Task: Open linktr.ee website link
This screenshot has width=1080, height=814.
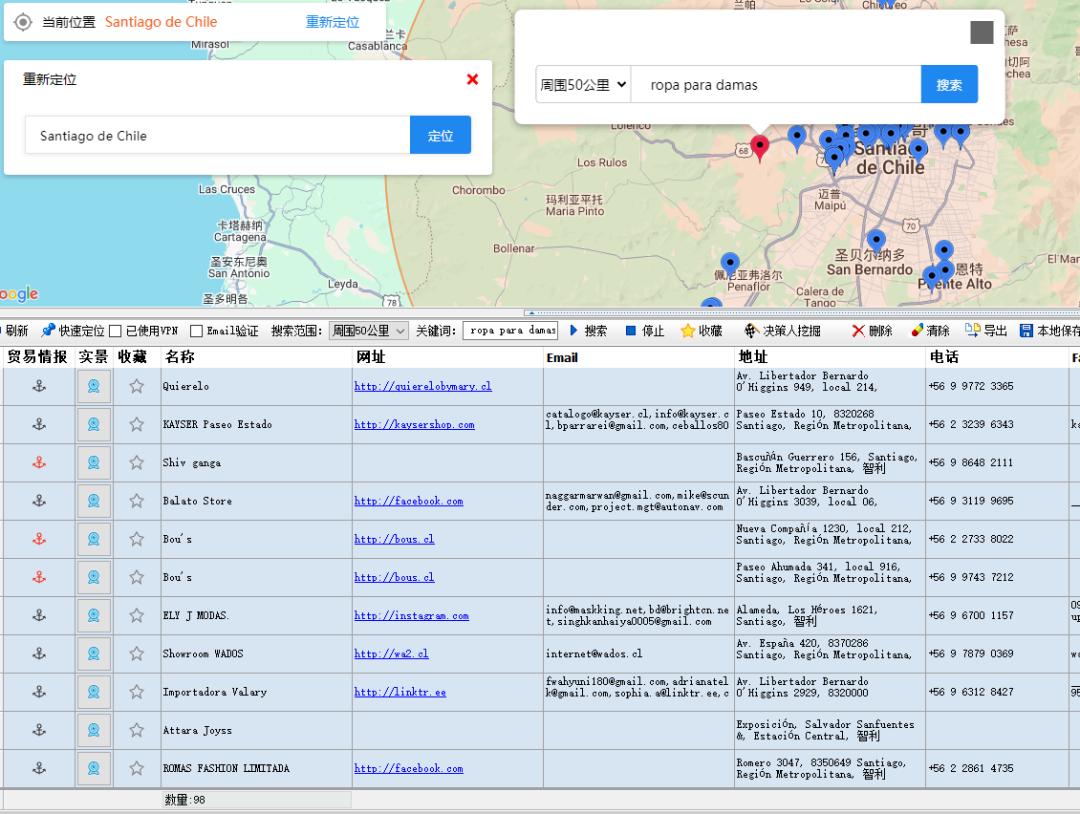Action: (x=400, y=692)
